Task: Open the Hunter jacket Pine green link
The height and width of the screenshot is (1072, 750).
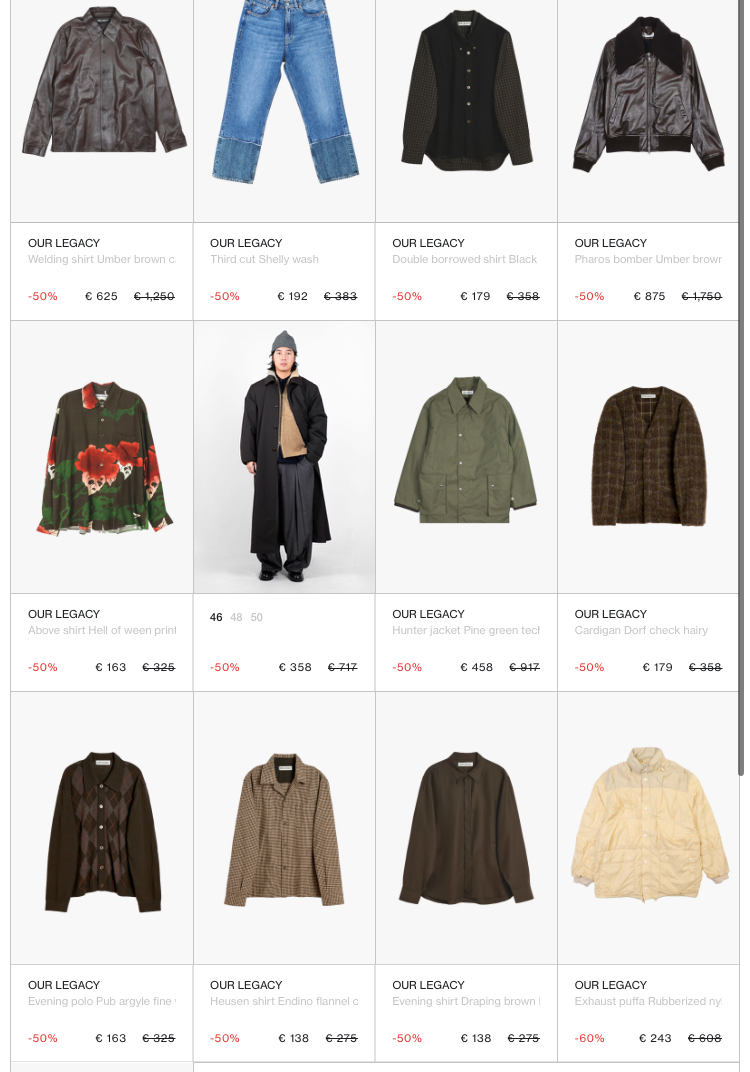Action: tap(466, 630)
